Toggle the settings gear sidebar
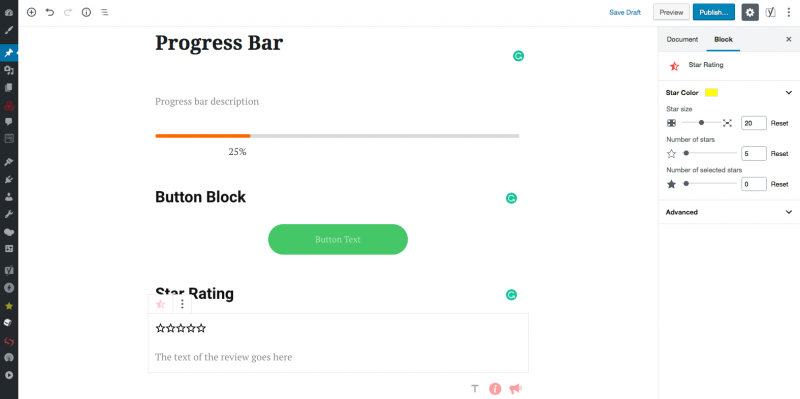Viewport: 800px width, 399px height. (x=749, y=12)
